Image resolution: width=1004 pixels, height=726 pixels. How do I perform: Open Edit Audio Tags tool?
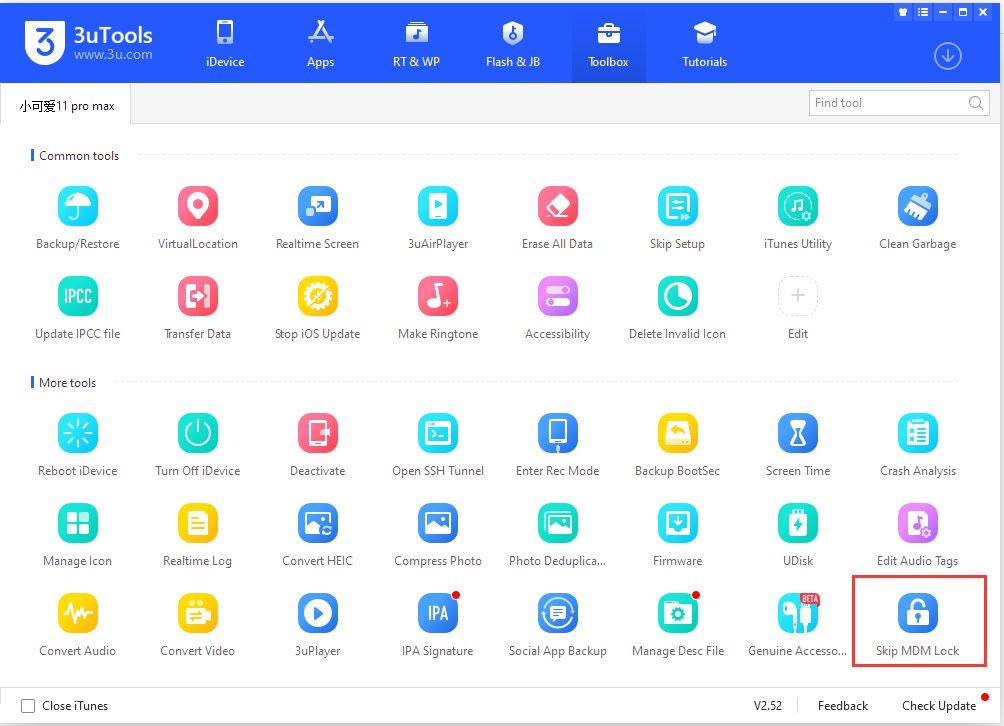coord(918,535)
